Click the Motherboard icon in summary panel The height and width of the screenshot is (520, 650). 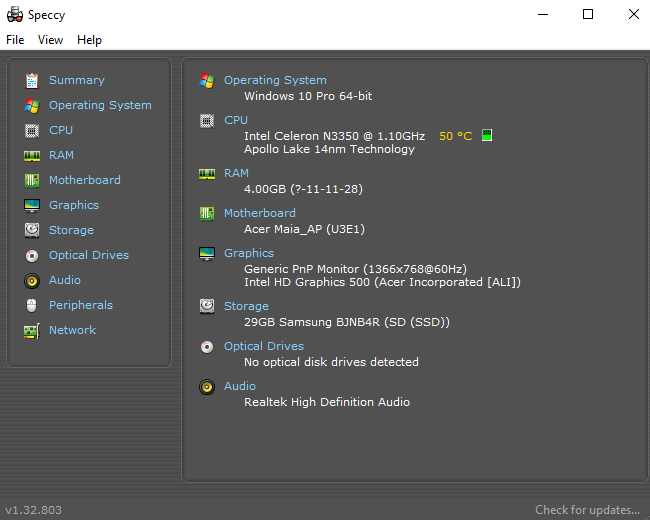tap(207, 214)
